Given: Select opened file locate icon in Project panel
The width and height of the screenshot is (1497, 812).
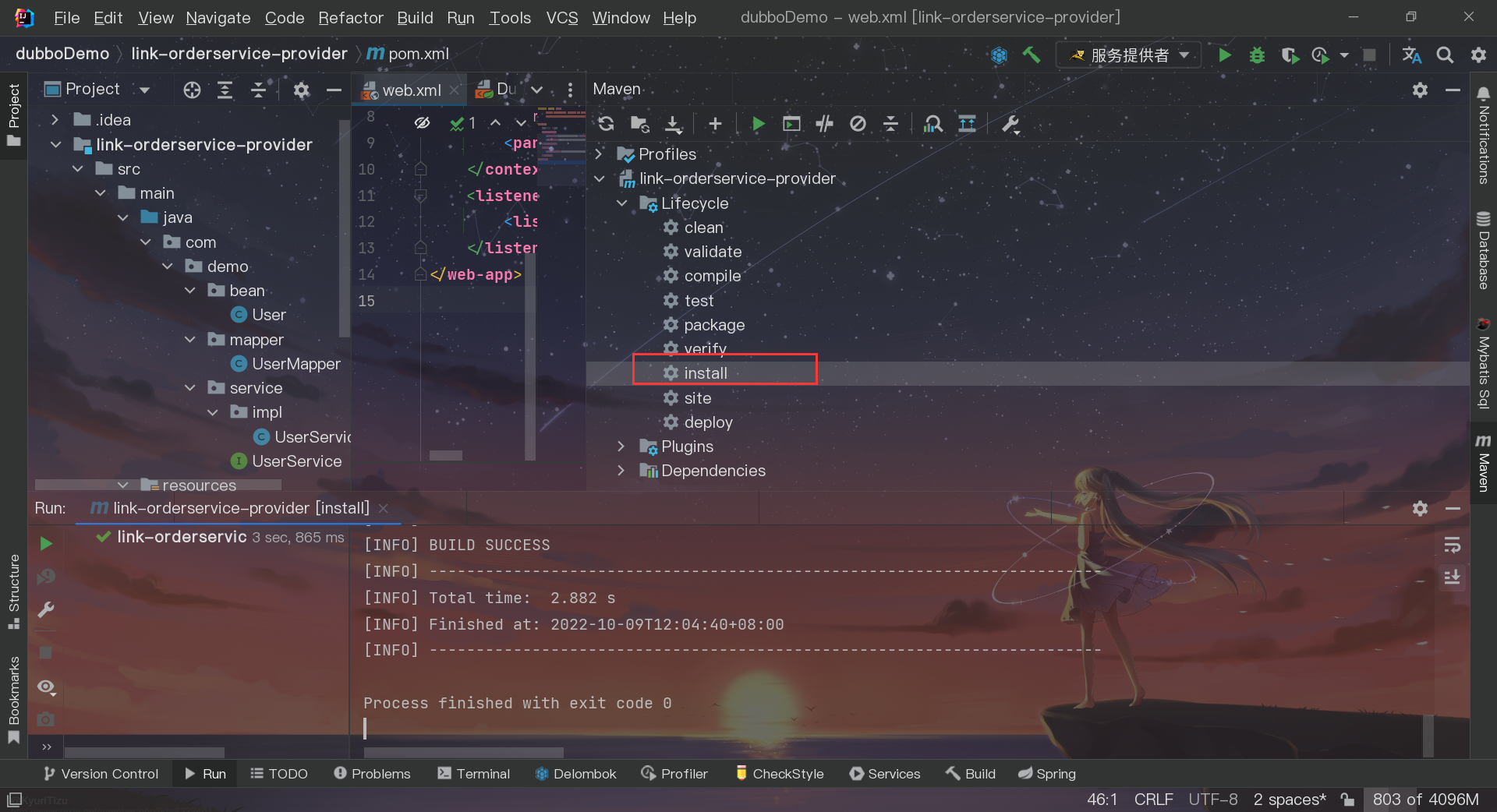Looking at the screenshot, I should (192, 90).
